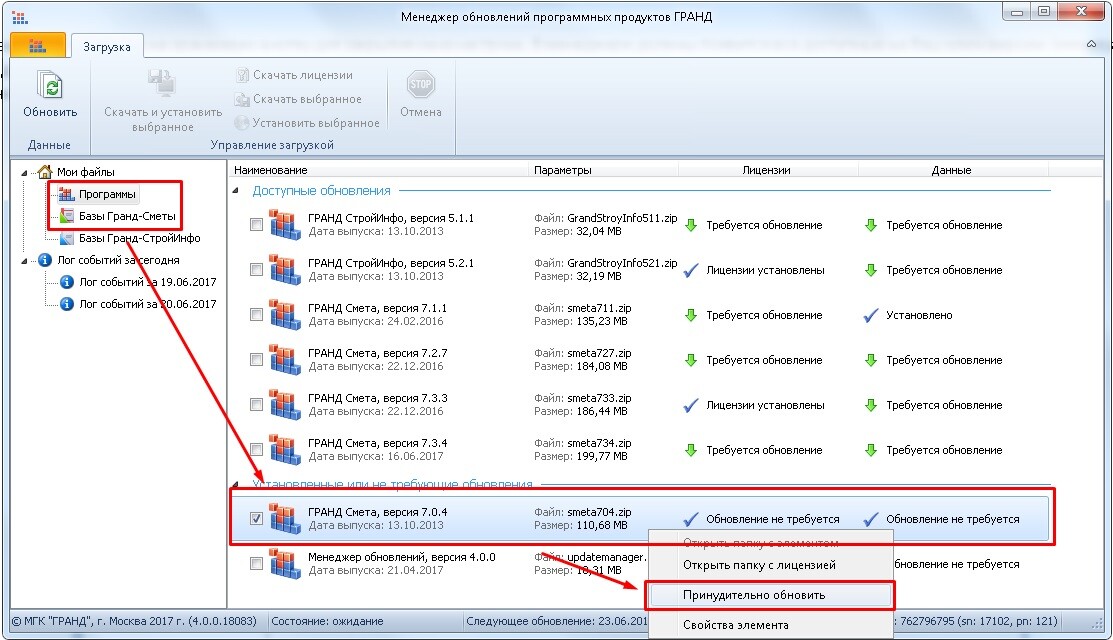Viewport: 1113px width, 640px height.
Task: Click Состояние: ожидание in status bar
Action: (x=327, y=622)
